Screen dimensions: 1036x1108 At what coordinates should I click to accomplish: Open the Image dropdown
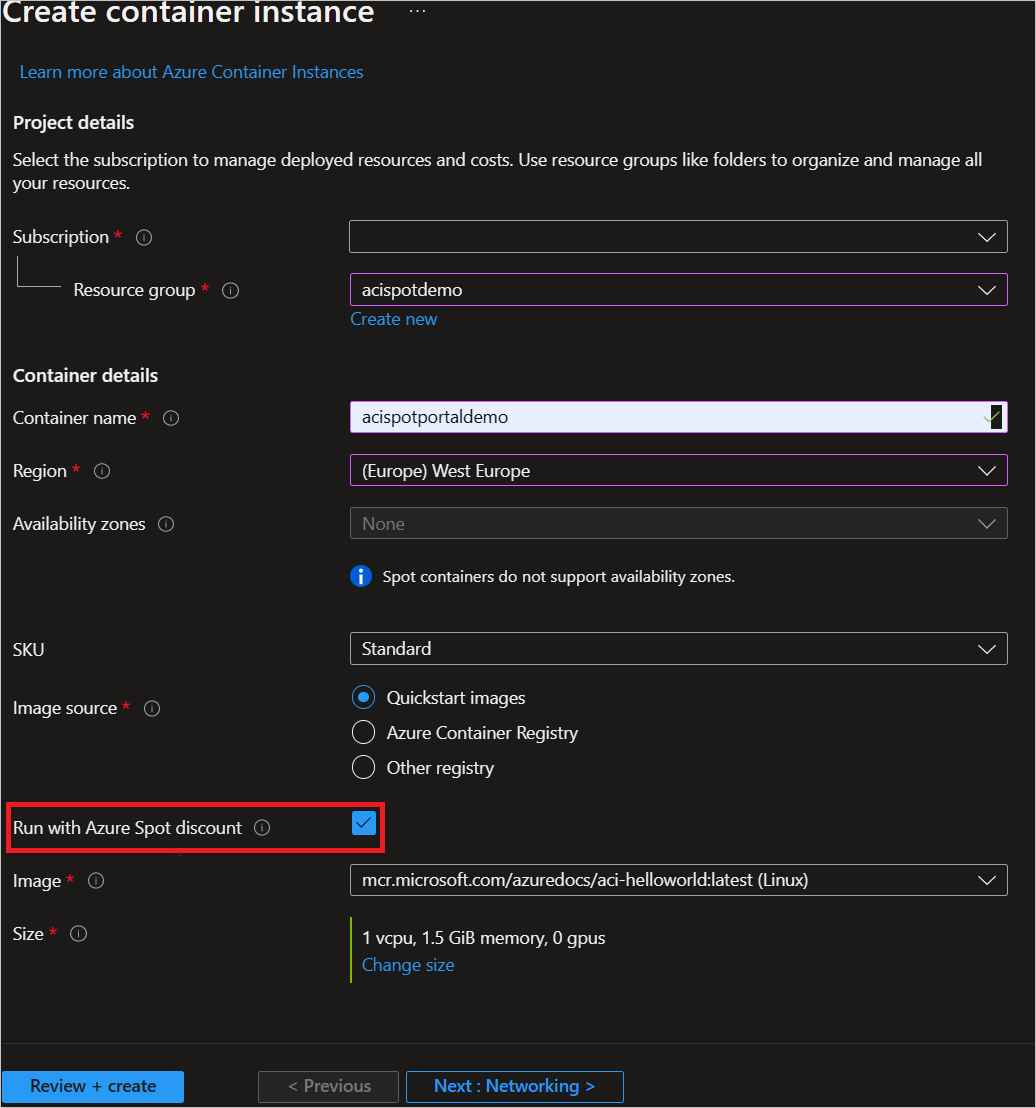click(678, 880)
